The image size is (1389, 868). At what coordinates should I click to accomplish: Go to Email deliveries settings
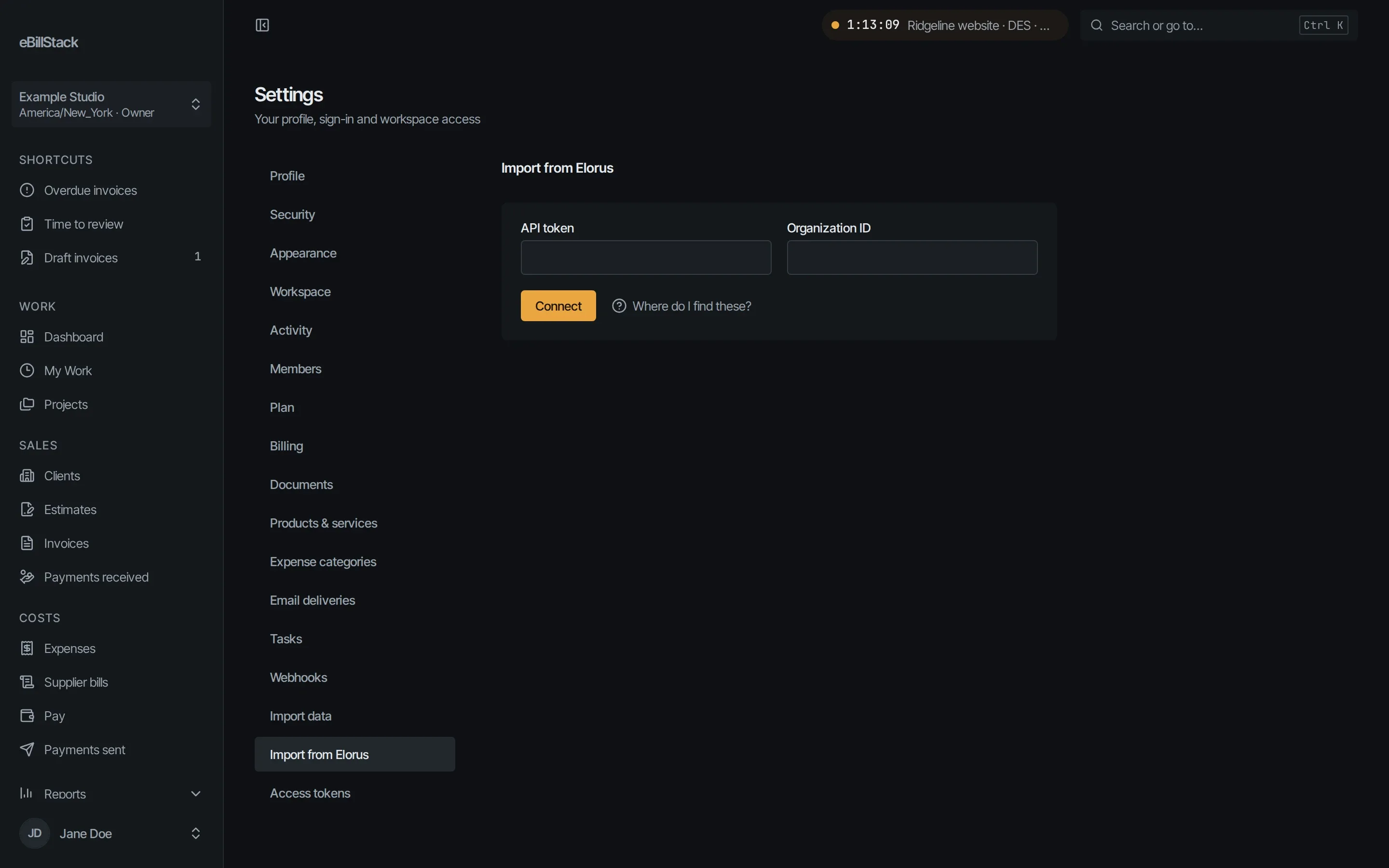coord(354,600)
